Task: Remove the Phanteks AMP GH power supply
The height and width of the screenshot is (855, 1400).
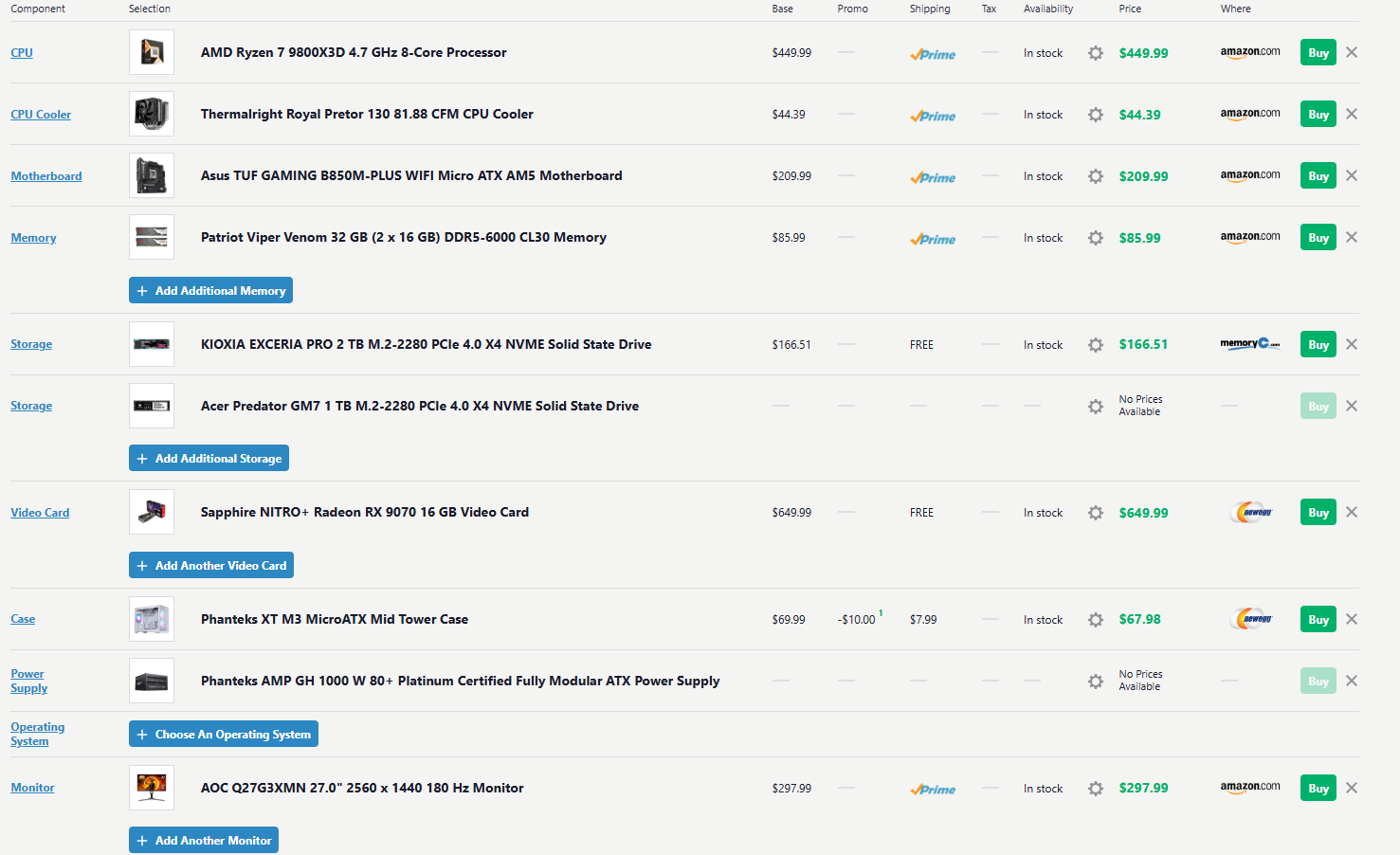Action: [1352, 681]
